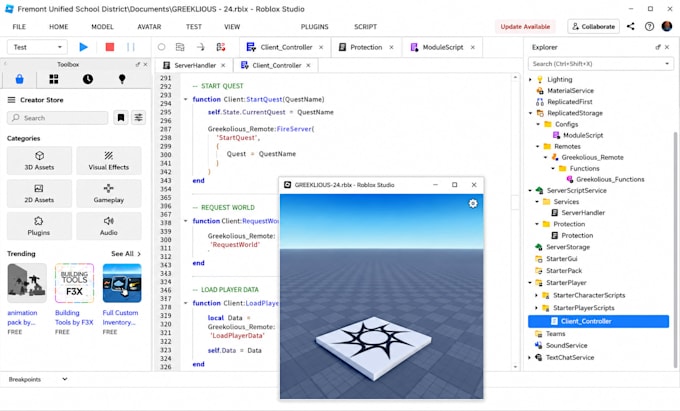This screenshot has width=680, height=411.
Task: Select the Toolbox Creator Store bag tab
Action: pos(20,79)
